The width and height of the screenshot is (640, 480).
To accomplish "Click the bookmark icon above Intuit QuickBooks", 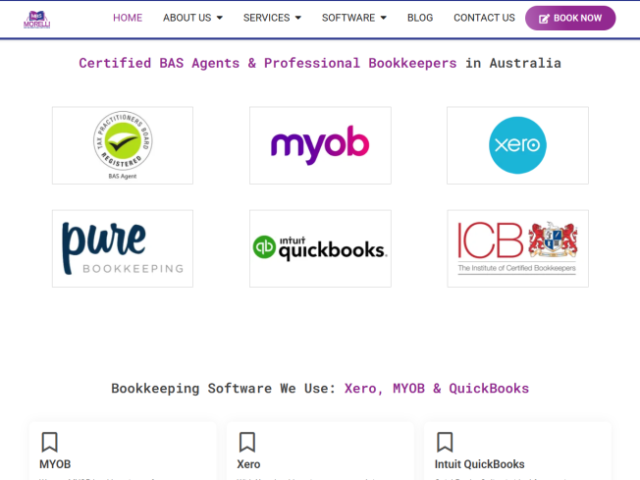I will [x=445, y=442].
